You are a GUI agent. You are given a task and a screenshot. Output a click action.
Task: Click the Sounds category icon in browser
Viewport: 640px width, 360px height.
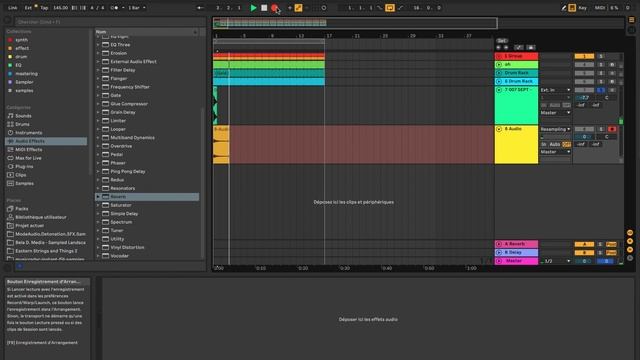tap(11, 116)
